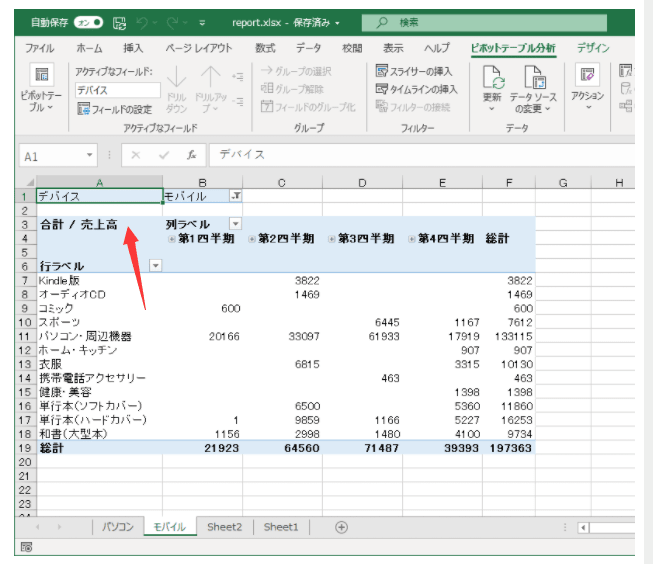Expand the 第4四半期 group
Viewport: 653px width, 564px height.
[x=411, y=239]
